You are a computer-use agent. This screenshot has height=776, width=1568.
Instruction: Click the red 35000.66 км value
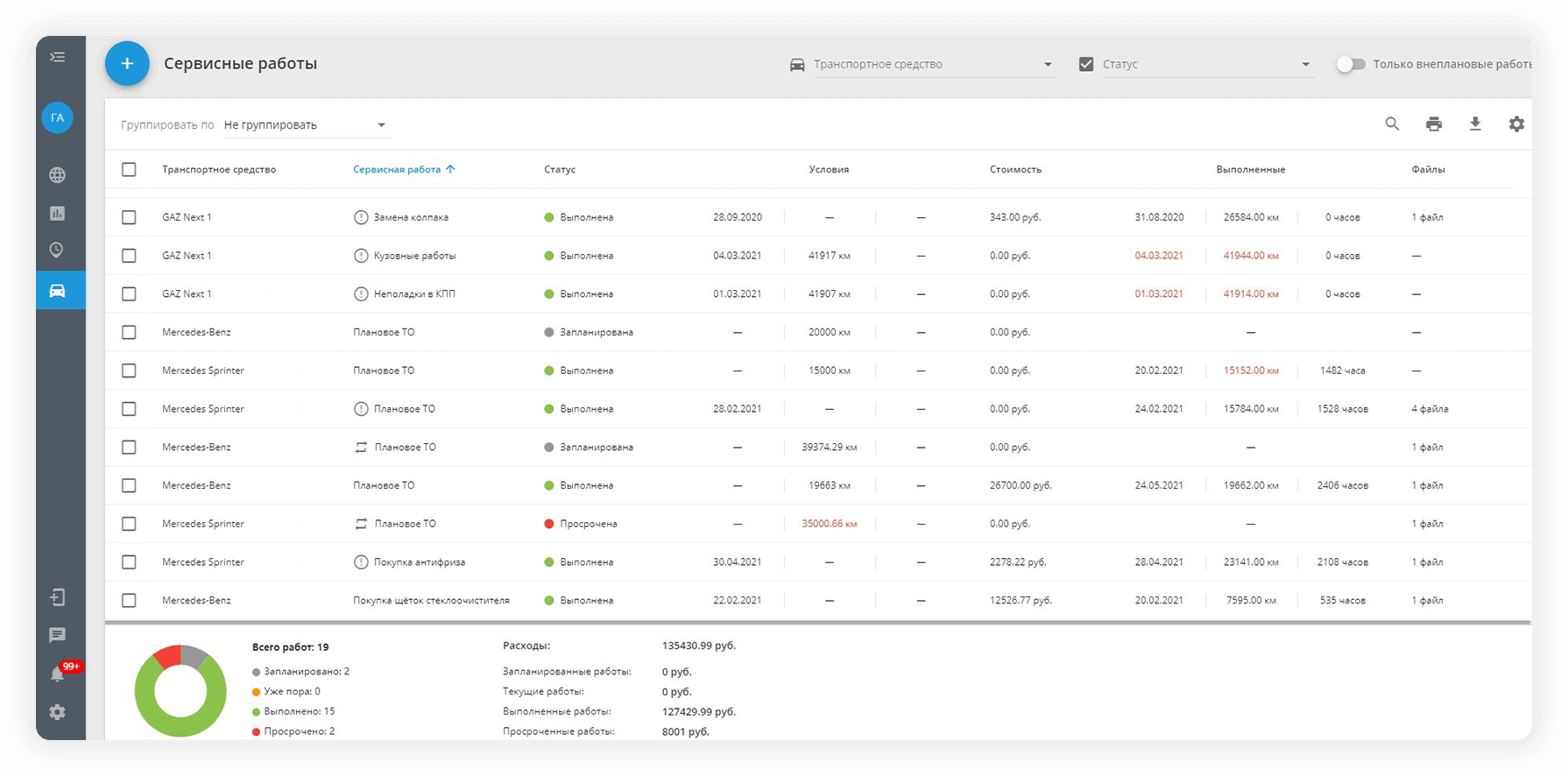point(830,524)
